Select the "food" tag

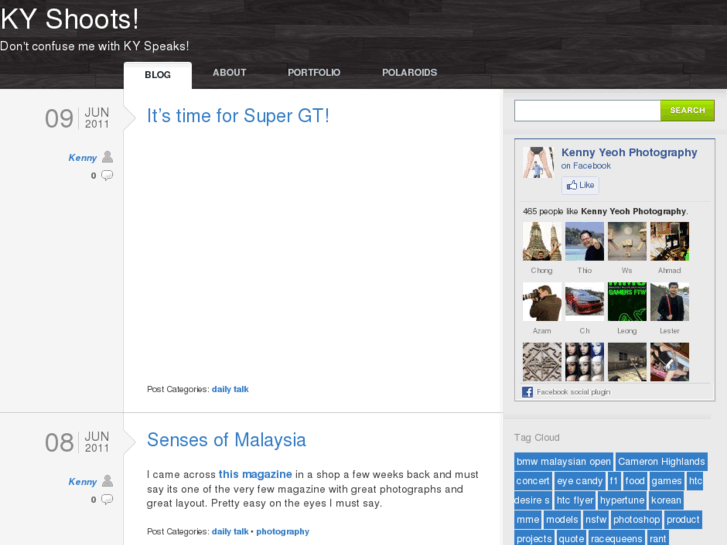point(635,481)
